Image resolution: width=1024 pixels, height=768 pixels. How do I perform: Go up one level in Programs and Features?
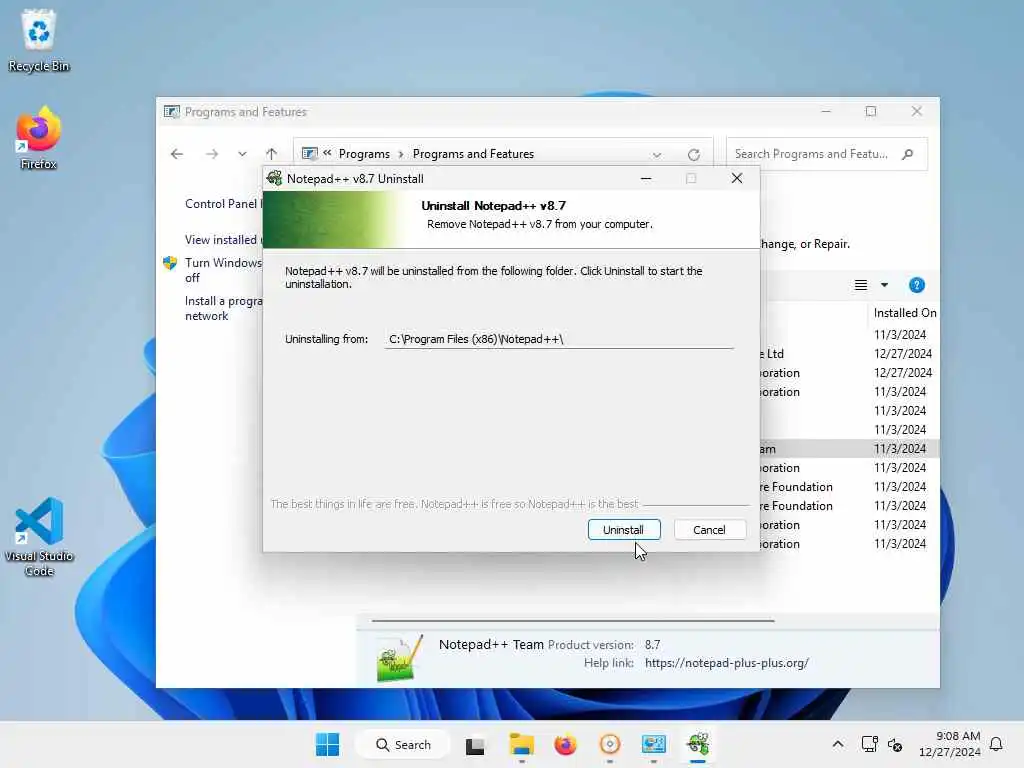coord(272,154)
